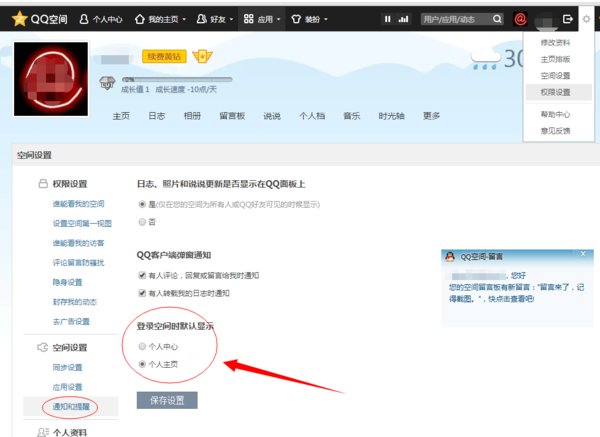The image size is (600, 437).
Task: Click the search magnifier icon
Action: tap(497, 19)
